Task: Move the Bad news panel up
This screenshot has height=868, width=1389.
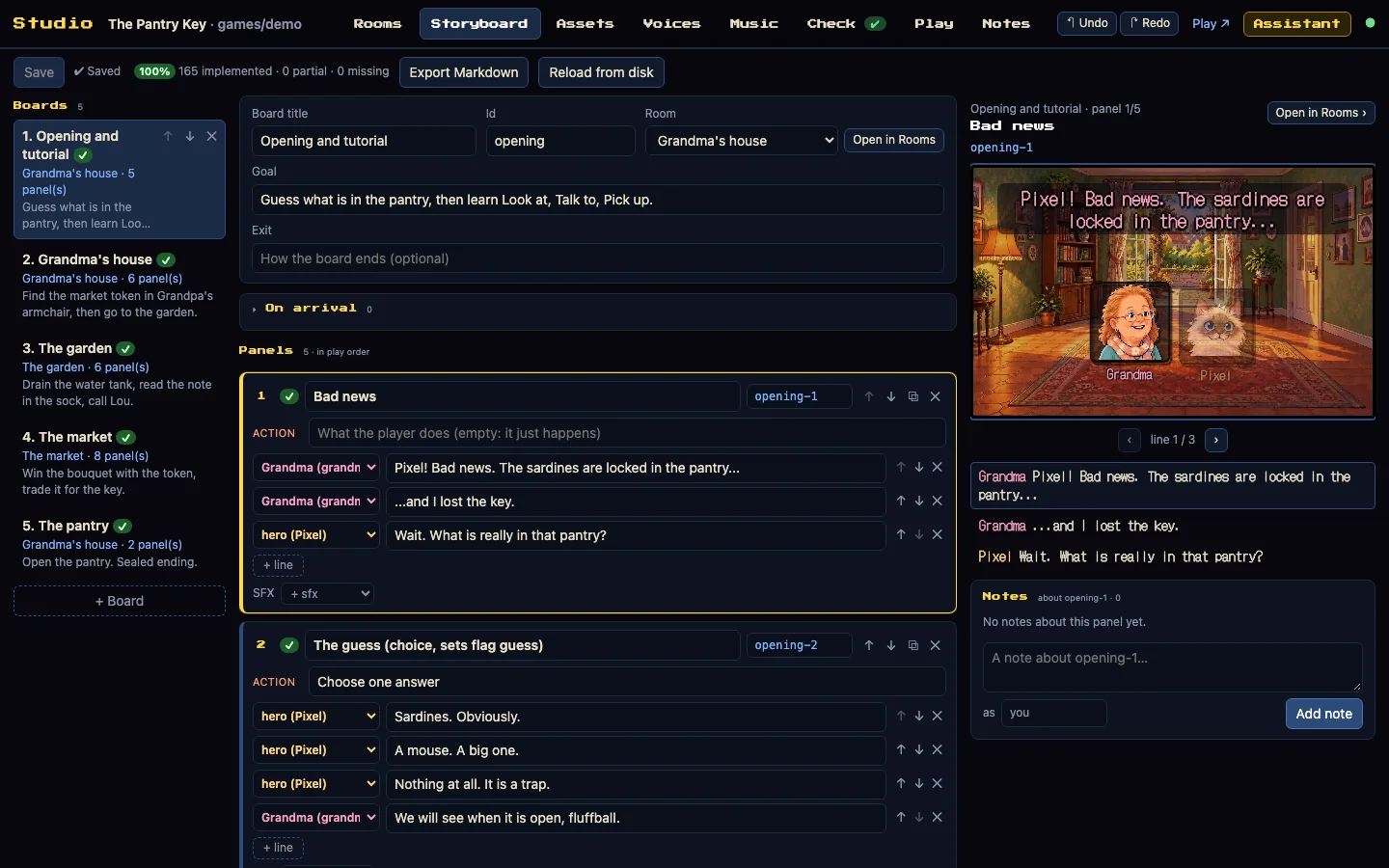Action: (x=869, y=396)
